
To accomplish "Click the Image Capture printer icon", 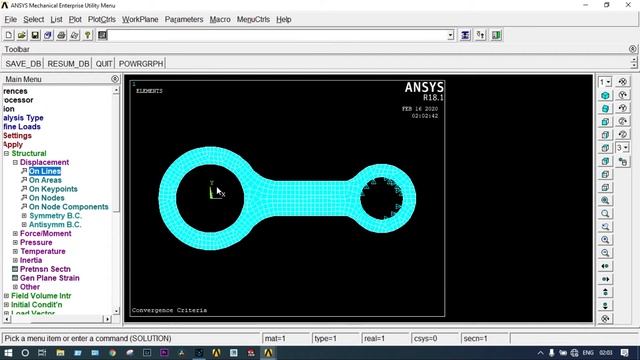I will click(x=61, y=35).
